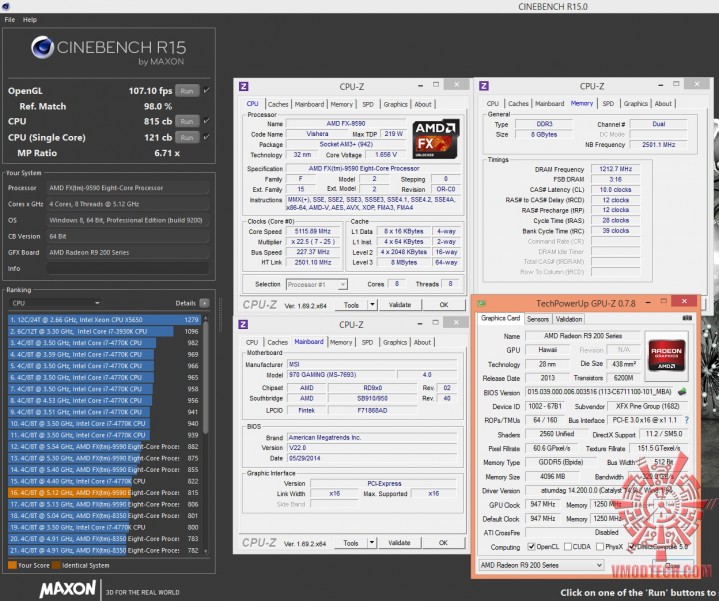The height and width of the screenshot is (601, 719).
Task: Click the CPU-Z icon of the Memory tab window
Action: (x=483, y=86)
